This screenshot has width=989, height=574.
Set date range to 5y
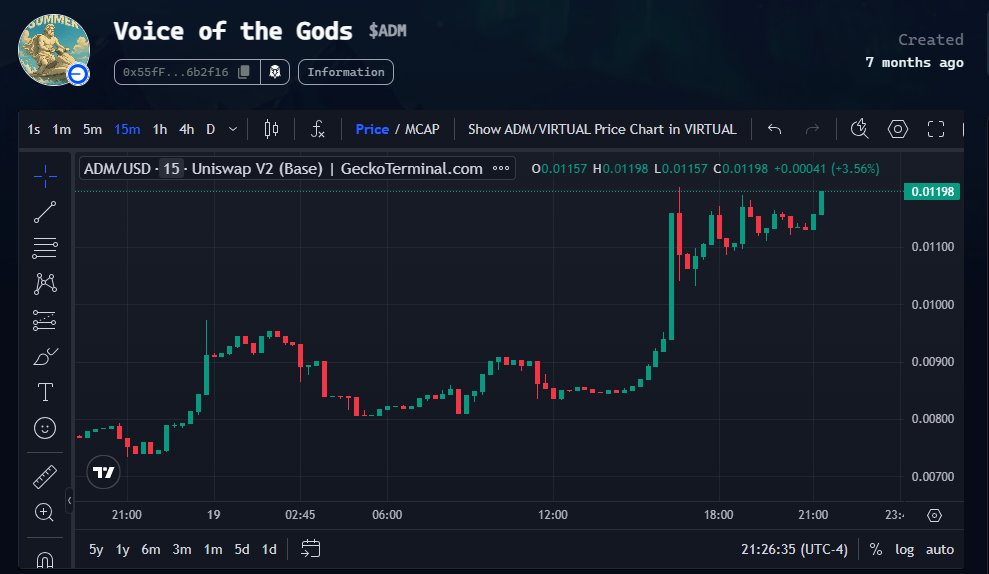point(96,549)
